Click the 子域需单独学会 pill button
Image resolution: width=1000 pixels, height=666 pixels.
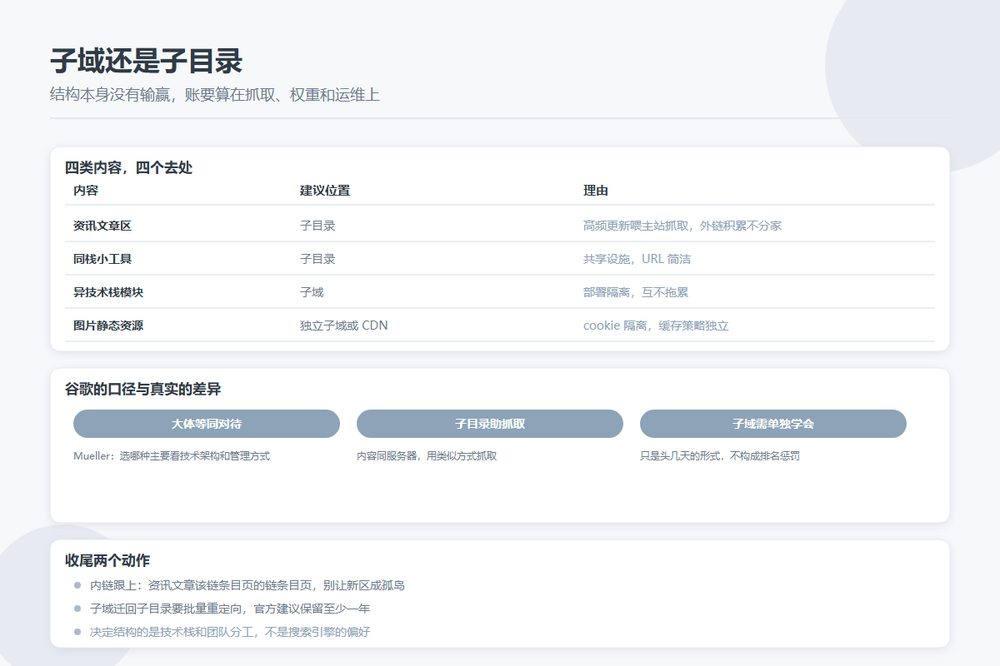coord(773,424)
